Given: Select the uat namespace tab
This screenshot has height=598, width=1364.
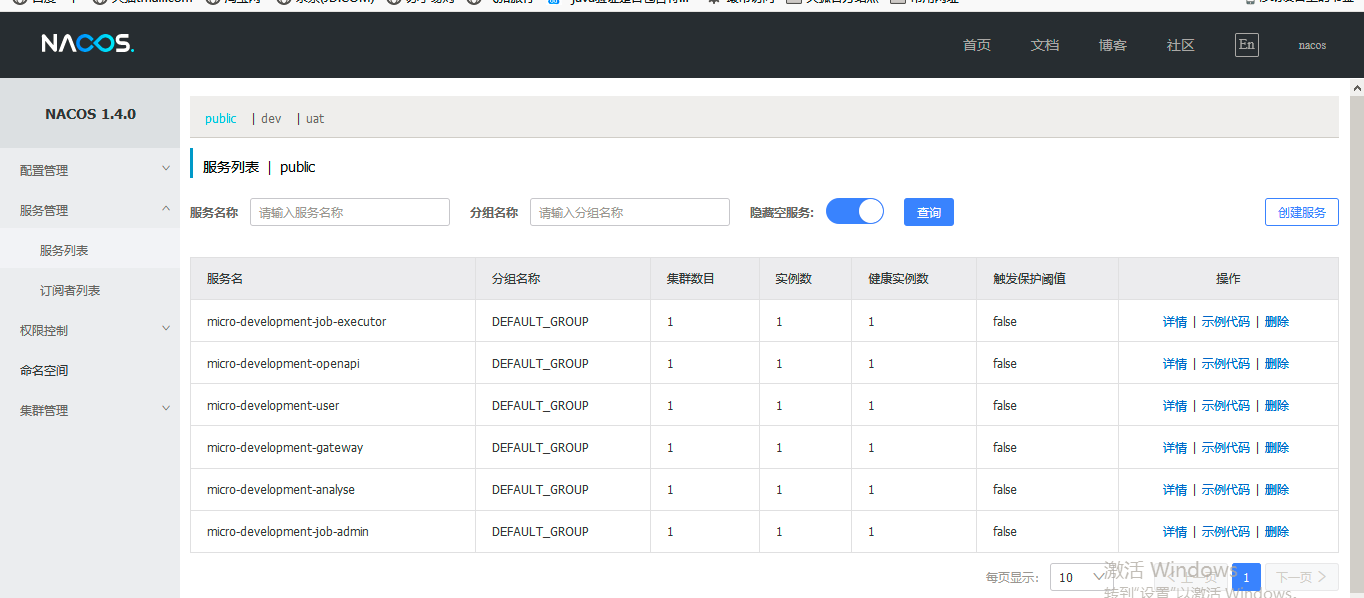Looking at the screenshot, I should (x=315, y=118).
